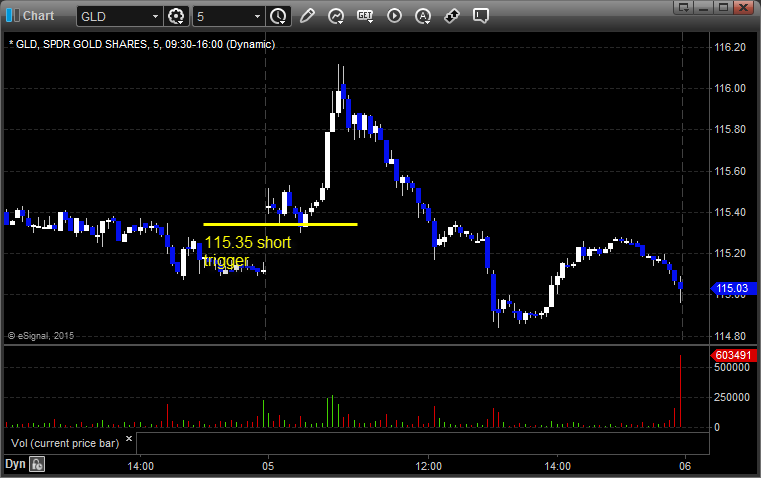This screenshot has height=478, width=761.
Task: Click the empty field beside Vol label
Action: pos(423,443)
